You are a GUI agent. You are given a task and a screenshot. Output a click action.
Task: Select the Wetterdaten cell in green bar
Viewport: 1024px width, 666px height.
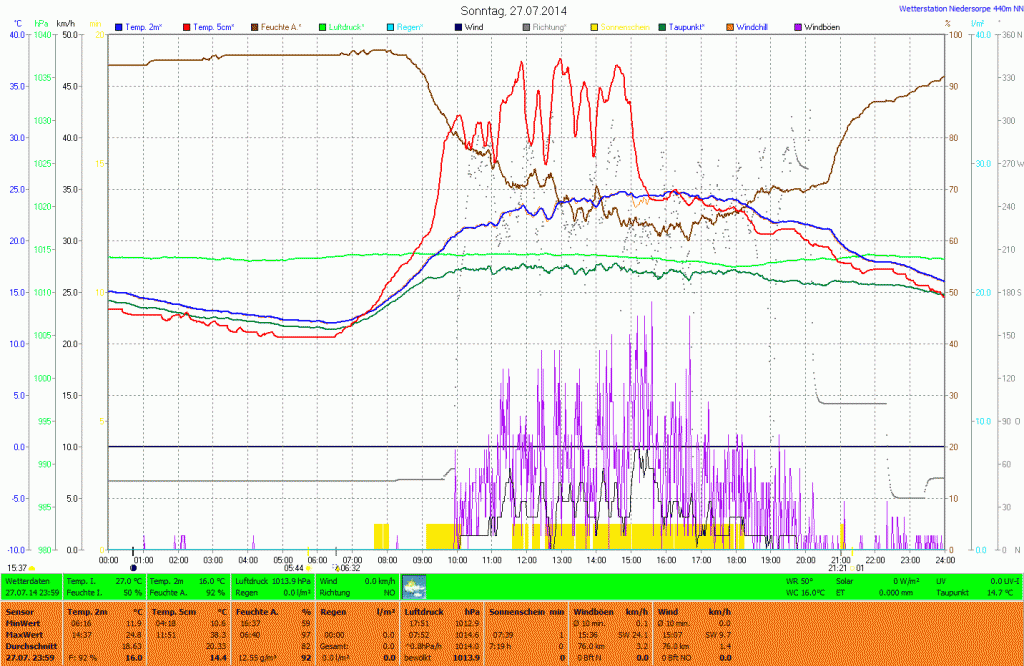[32, 581]
